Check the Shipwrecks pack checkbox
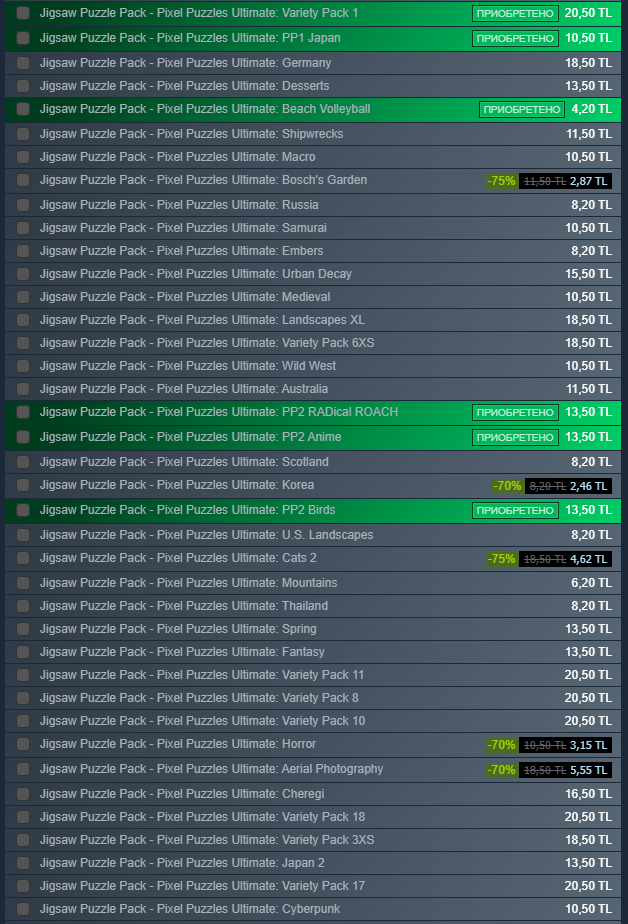Screen dimensions: 628x924 [x=23, y=134]
